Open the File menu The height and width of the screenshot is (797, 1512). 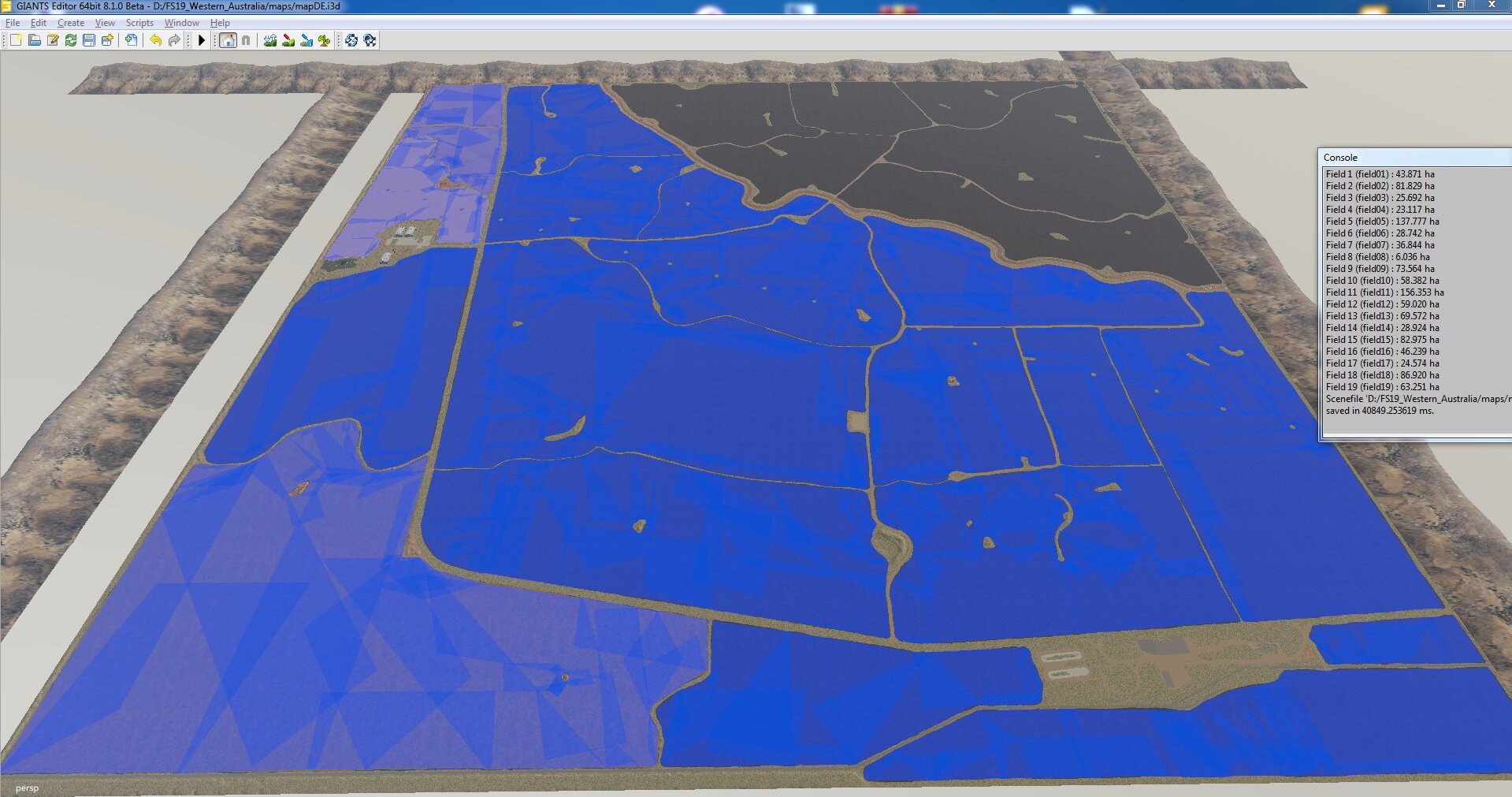(x=13, y=23)
